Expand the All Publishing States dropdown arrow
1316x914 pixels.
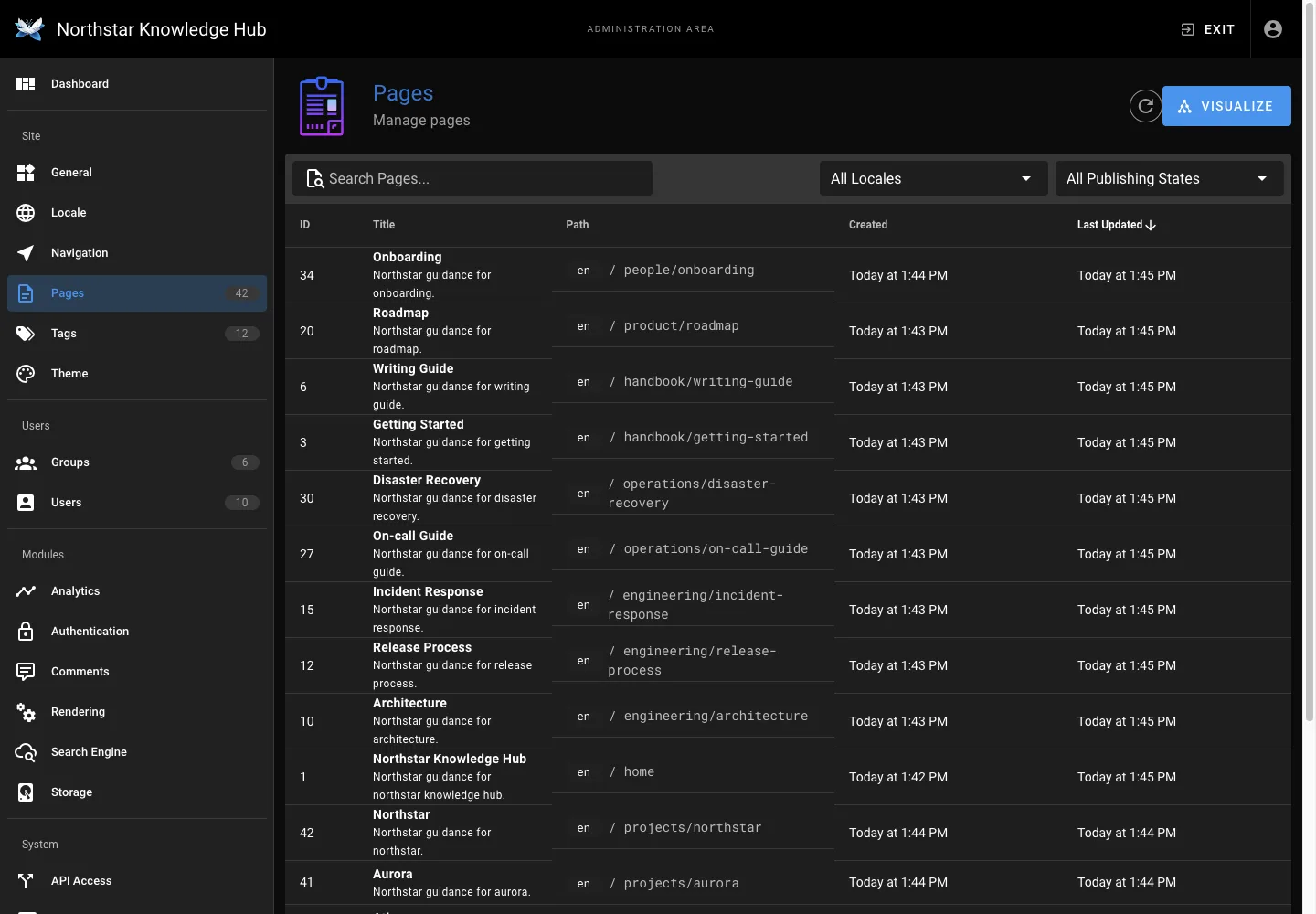(1262, 178)
